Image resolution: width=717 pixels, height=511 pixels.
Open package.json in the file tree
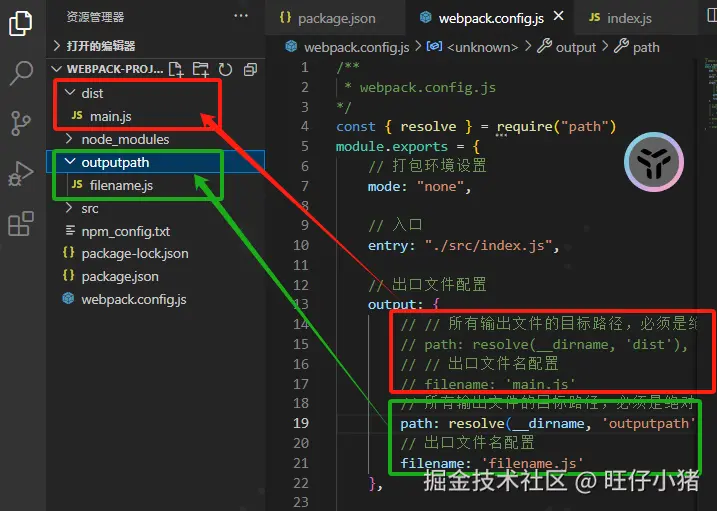pos(155,277)
